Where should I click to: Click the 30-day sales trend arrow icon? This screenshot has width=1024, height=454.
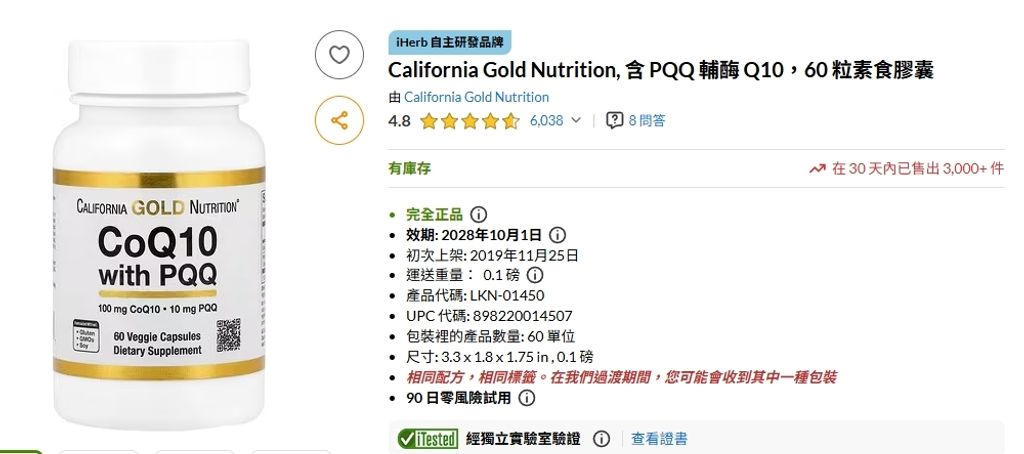pyautogui.click(x=816, y=169)
